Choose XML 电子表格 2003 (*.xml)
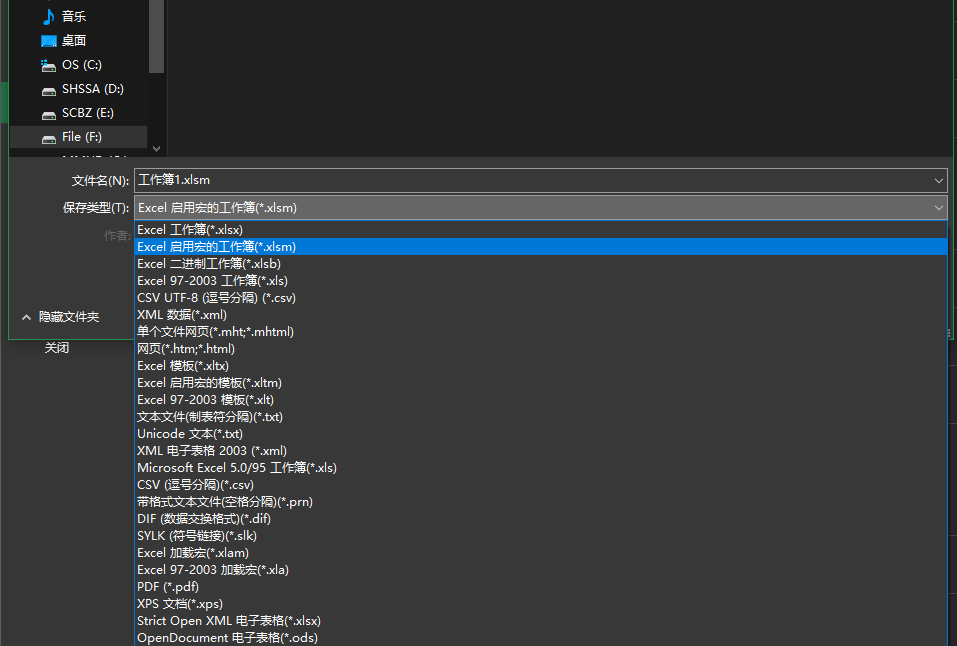Viewport: 957px width, 646px height. (541, 451)
